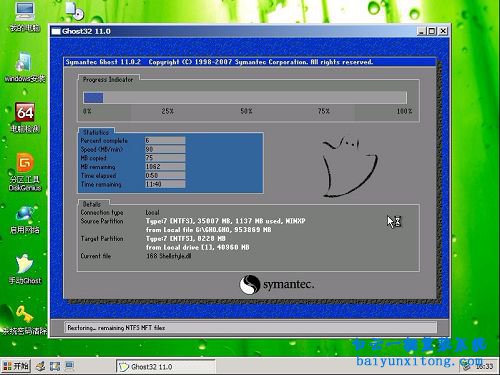The image size is (500, 375).
Task: Click the Connection type value Local
Action: point(152,212)
